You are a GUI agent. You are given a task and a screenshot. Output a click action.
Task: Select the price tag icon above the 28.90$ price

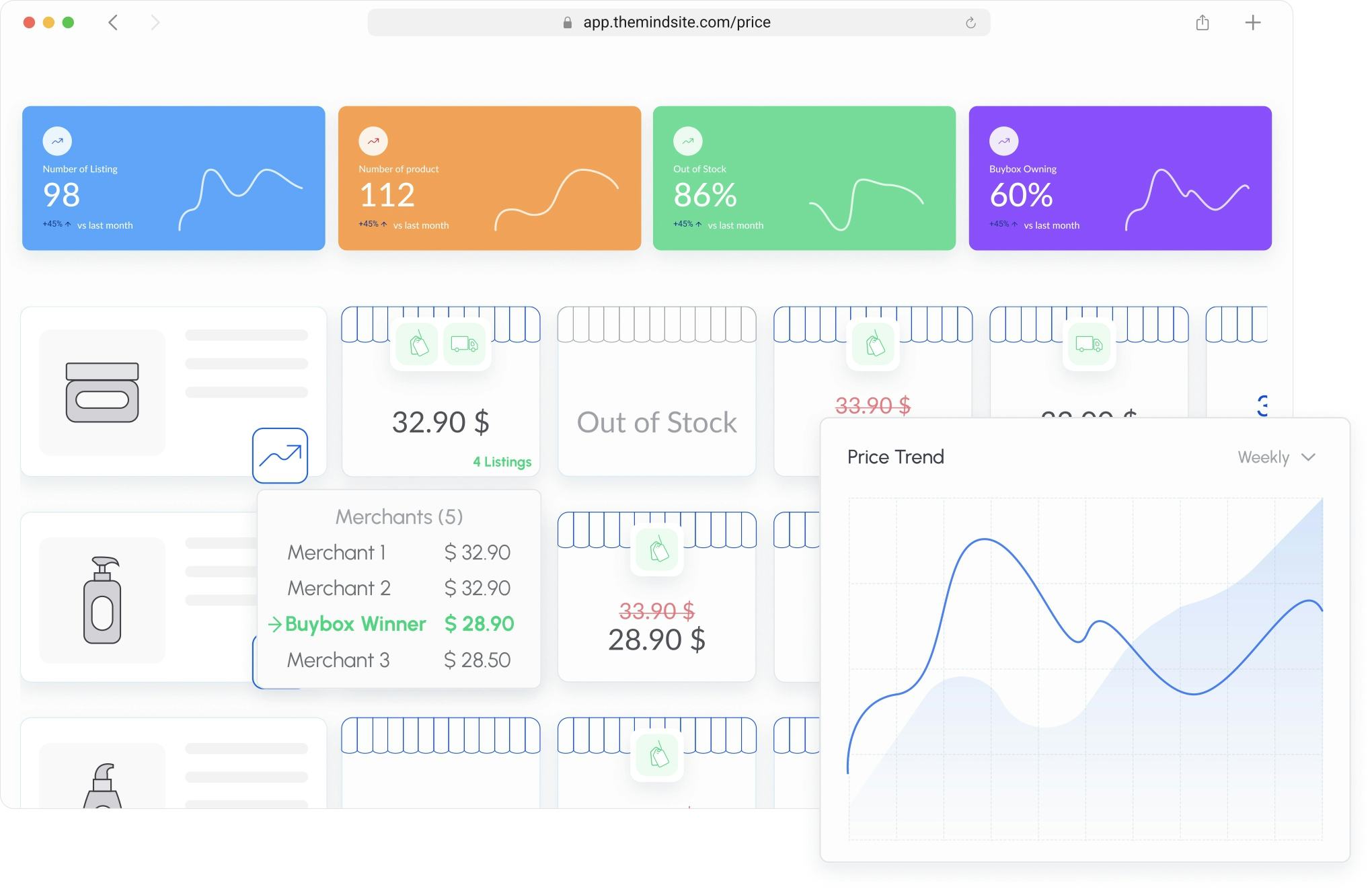point(657,550)
